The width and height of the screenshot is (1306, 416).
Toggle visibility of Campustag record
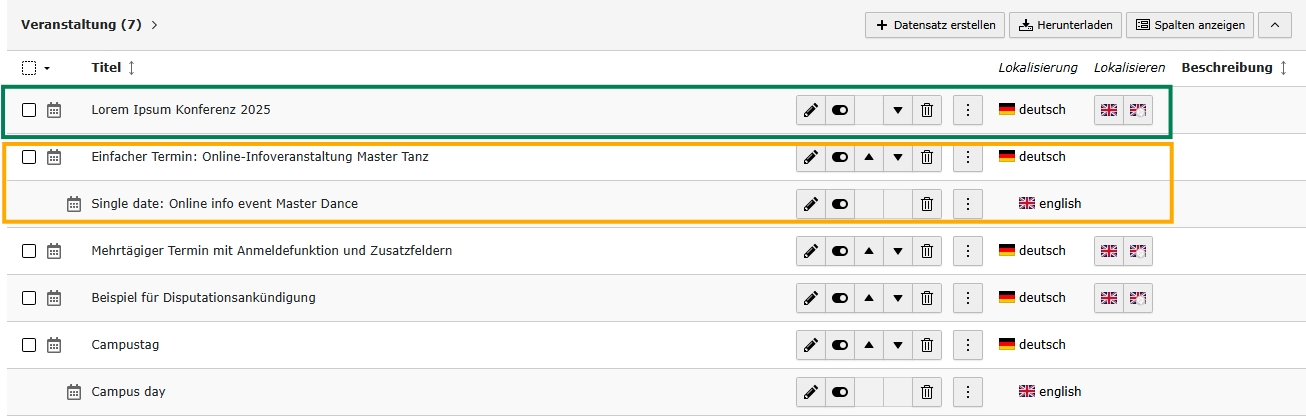tap(840, 345)
